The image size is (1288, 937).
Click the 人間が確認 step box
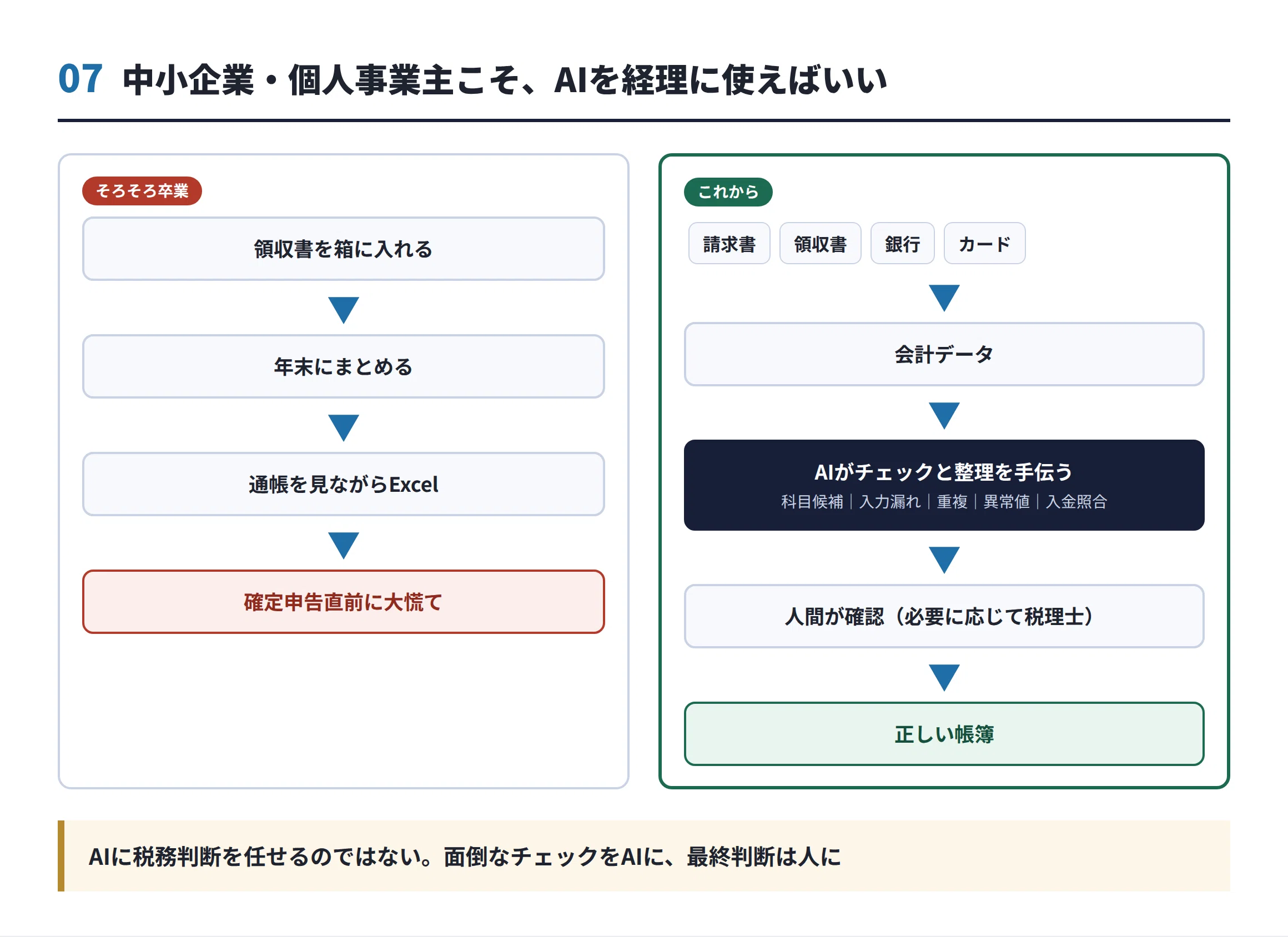944,616
